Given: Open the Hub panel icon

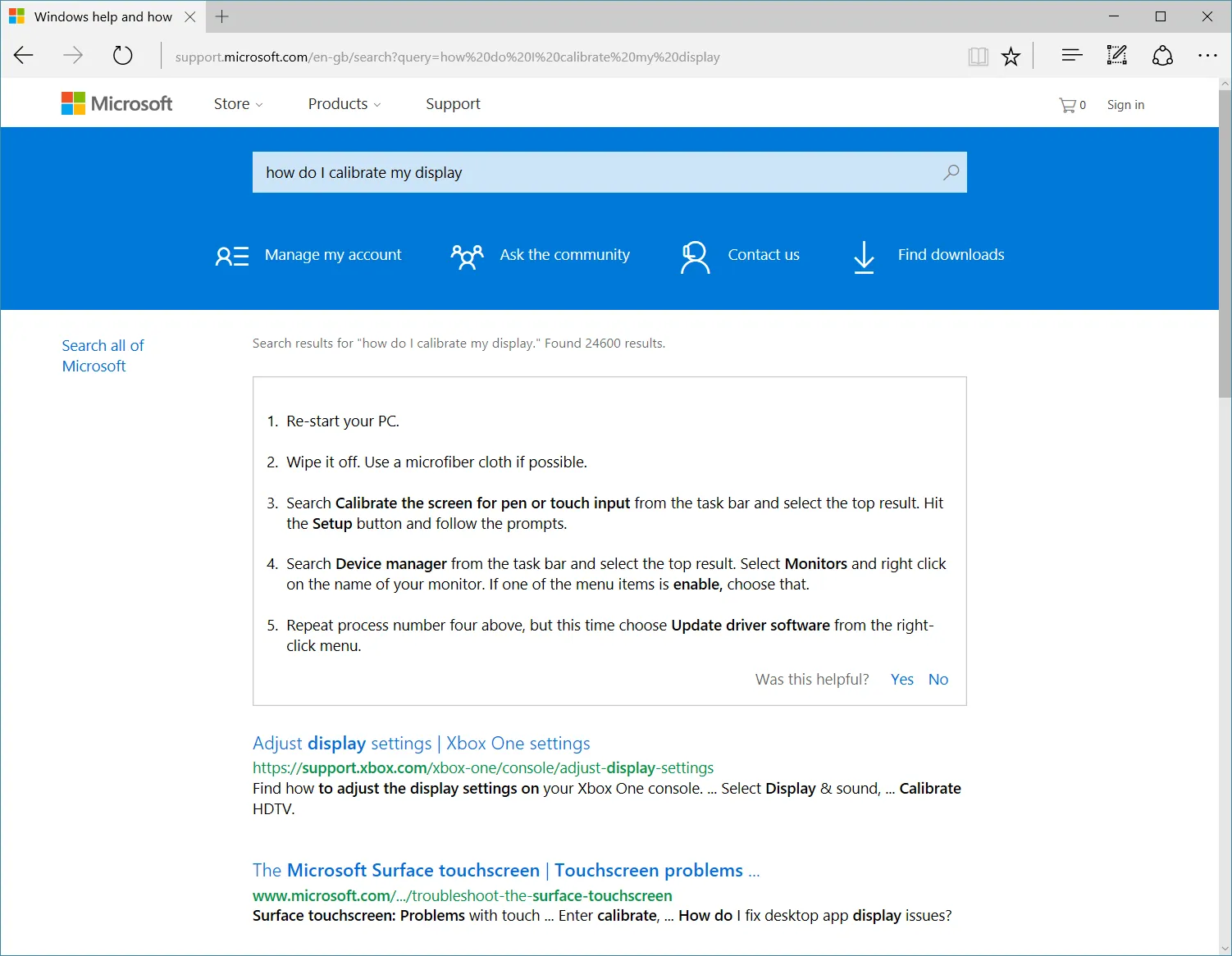Looking at the screenshot, I should click(1071, 55).
